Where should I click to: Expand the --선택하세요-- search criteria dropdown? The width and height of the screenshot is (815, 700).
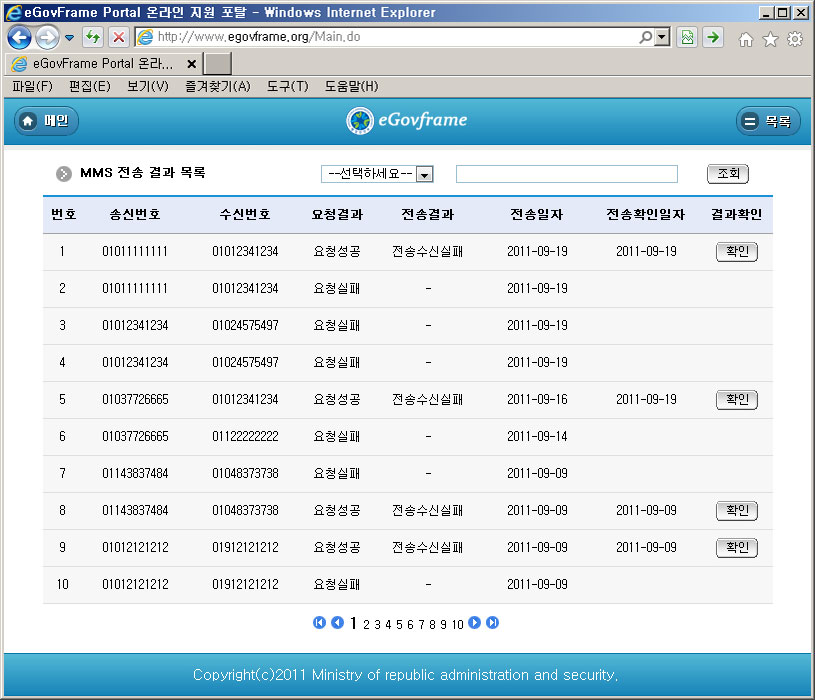click(x=424, y=174)
